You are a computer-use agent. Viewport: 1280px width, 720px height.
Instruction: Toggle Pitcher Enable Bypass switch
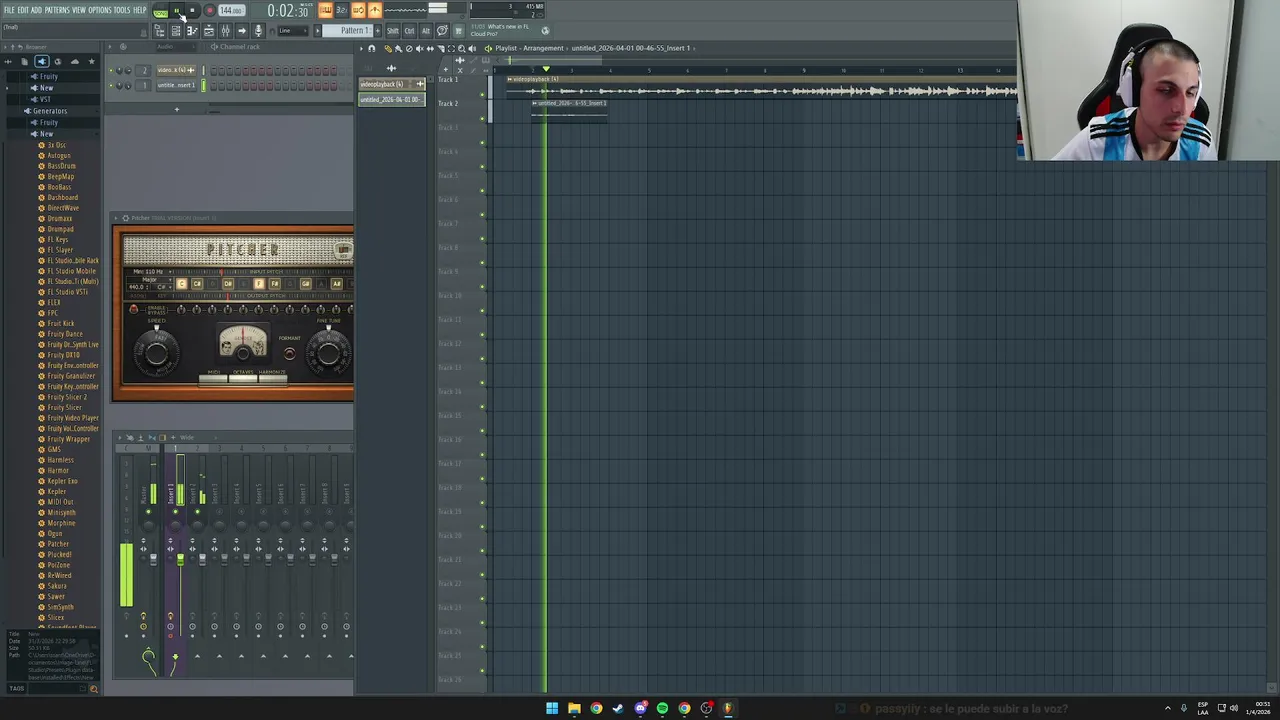tap(134, 310)
